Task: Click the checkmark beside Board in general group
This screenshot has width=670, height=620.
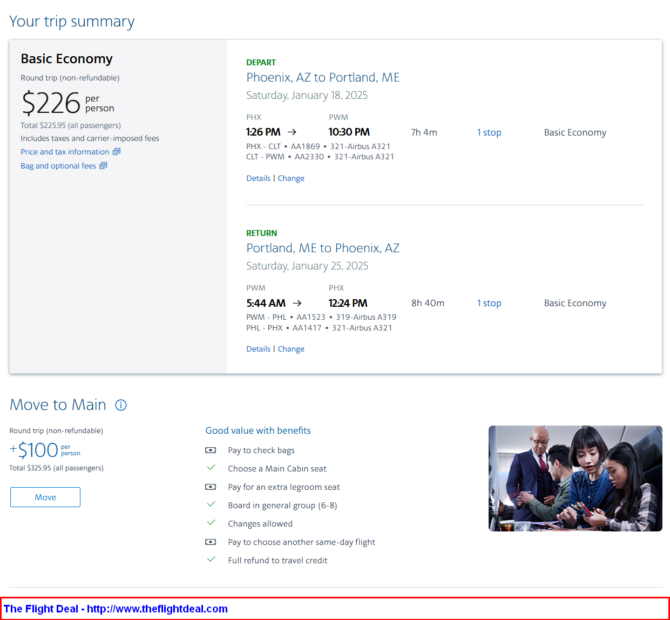Action: (211, 504)
